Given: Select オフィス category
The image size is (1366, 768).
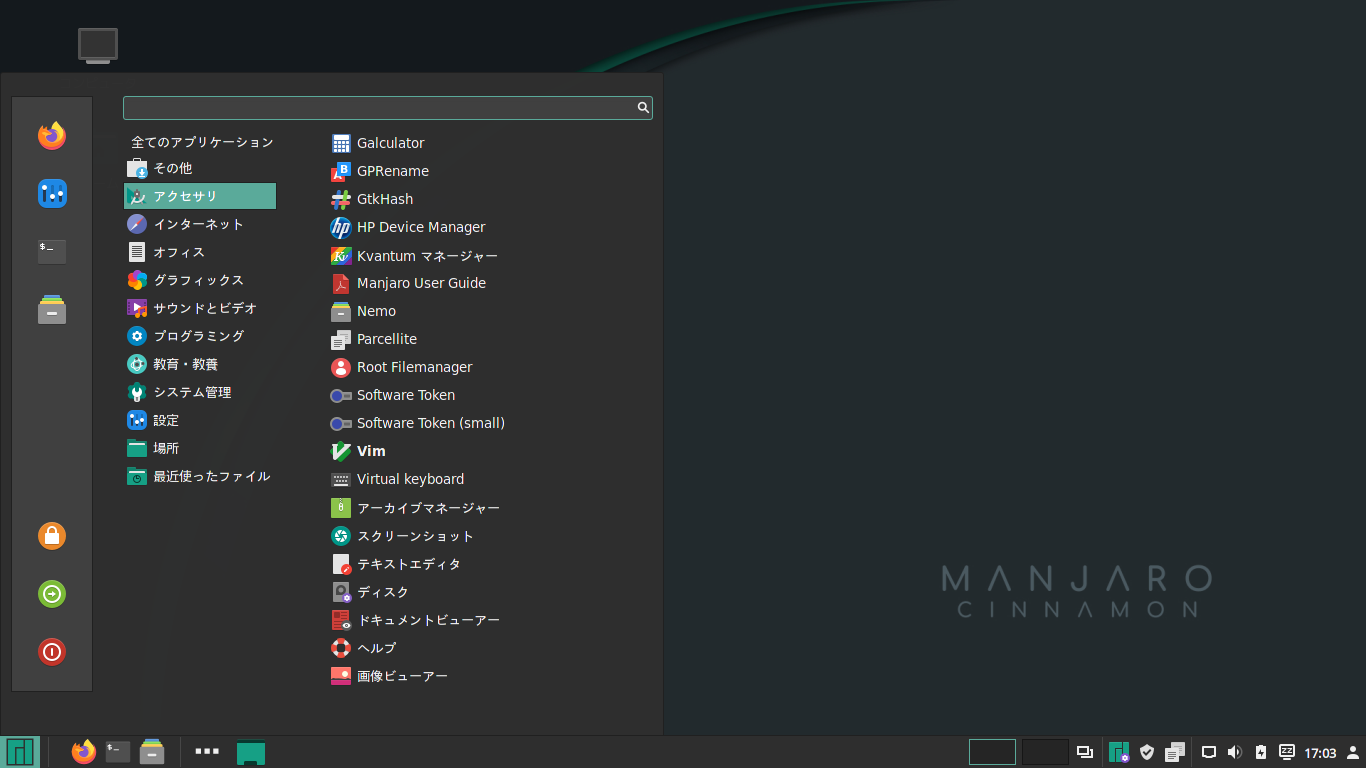Looking at the screenshot, I should (200, 252).
